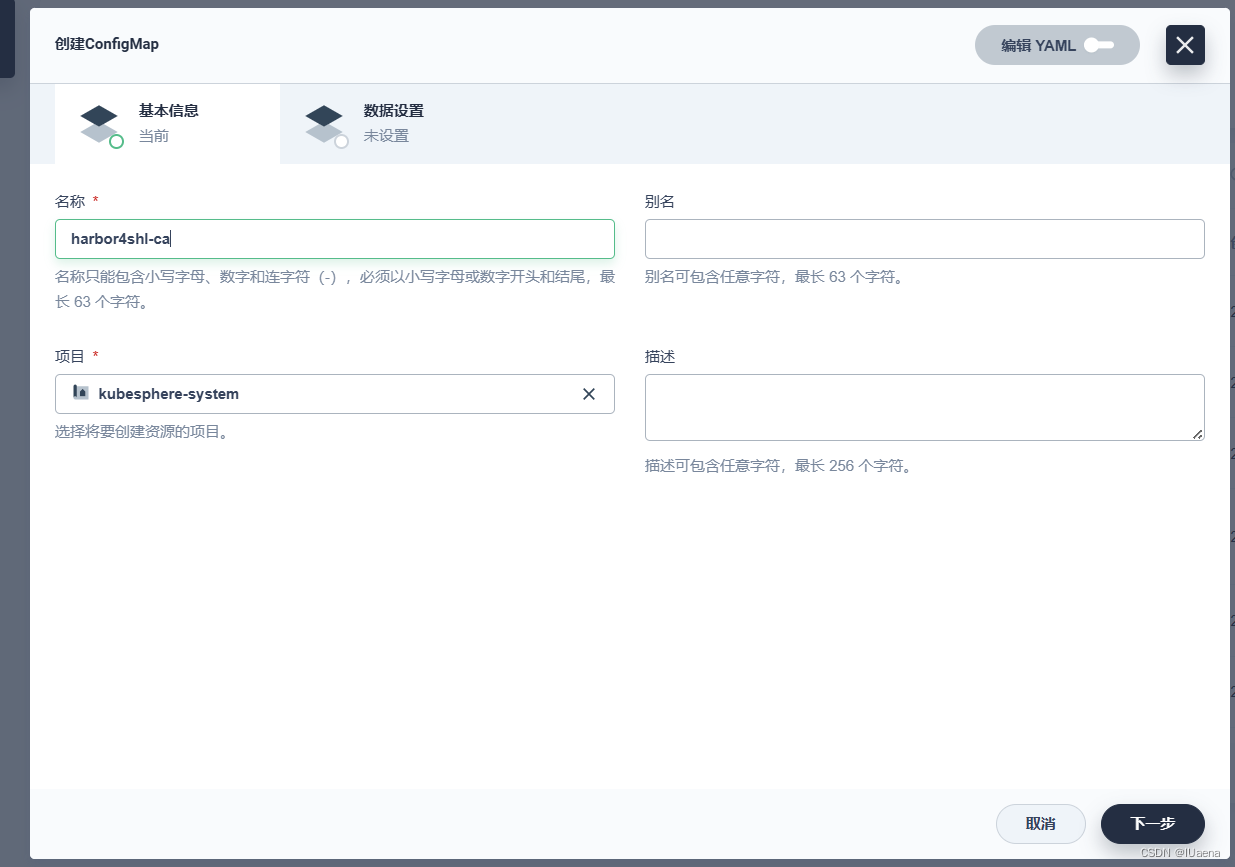The height and width of the screenshot is (867, 1235).
Task: Select the 基本信息 step tab
Action: [x=167, y=124]
